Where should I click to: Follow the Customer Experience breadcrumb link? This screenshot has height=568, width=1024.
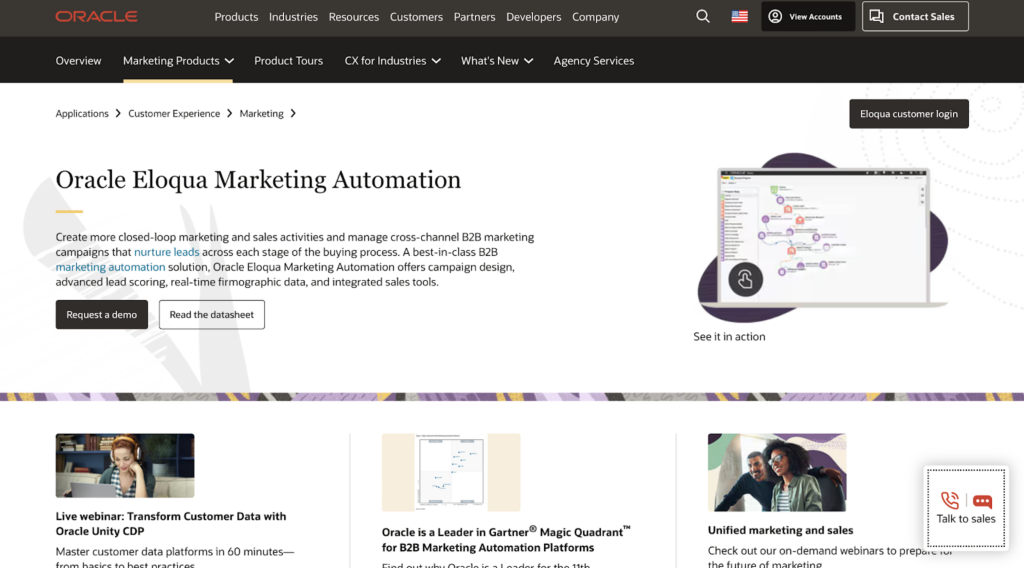tap(174, 114)
